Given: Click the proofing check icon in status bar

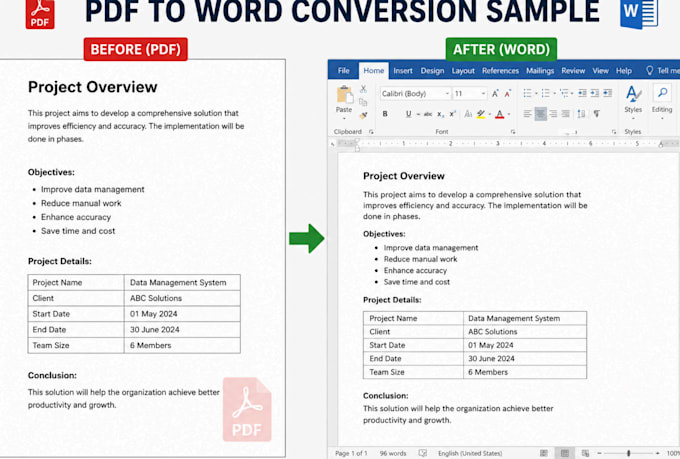Looking at the screenshot, I should point(422,453).
